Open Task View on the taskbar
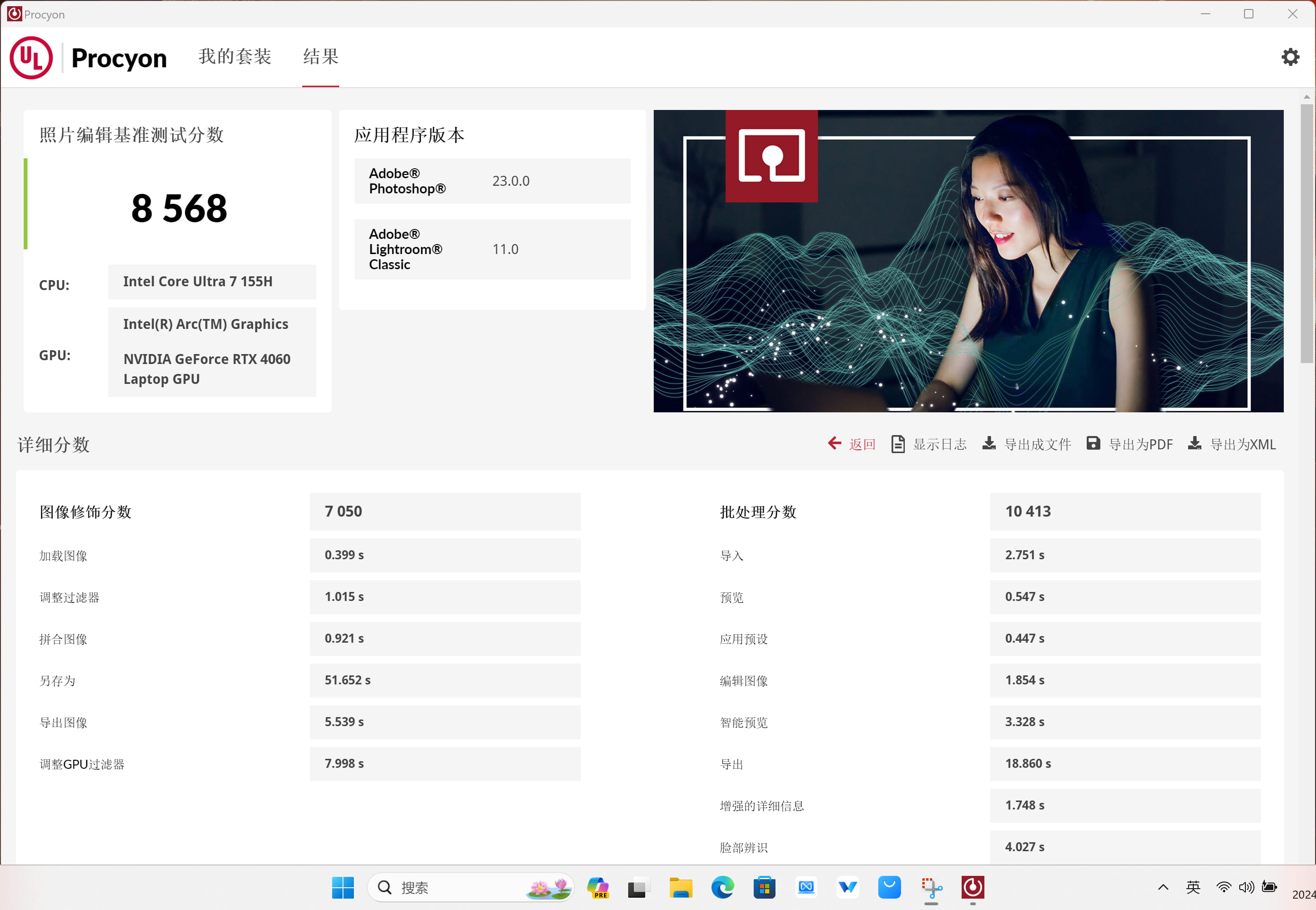The width and height of the screenshot is (1316, 910). (639, 887)
